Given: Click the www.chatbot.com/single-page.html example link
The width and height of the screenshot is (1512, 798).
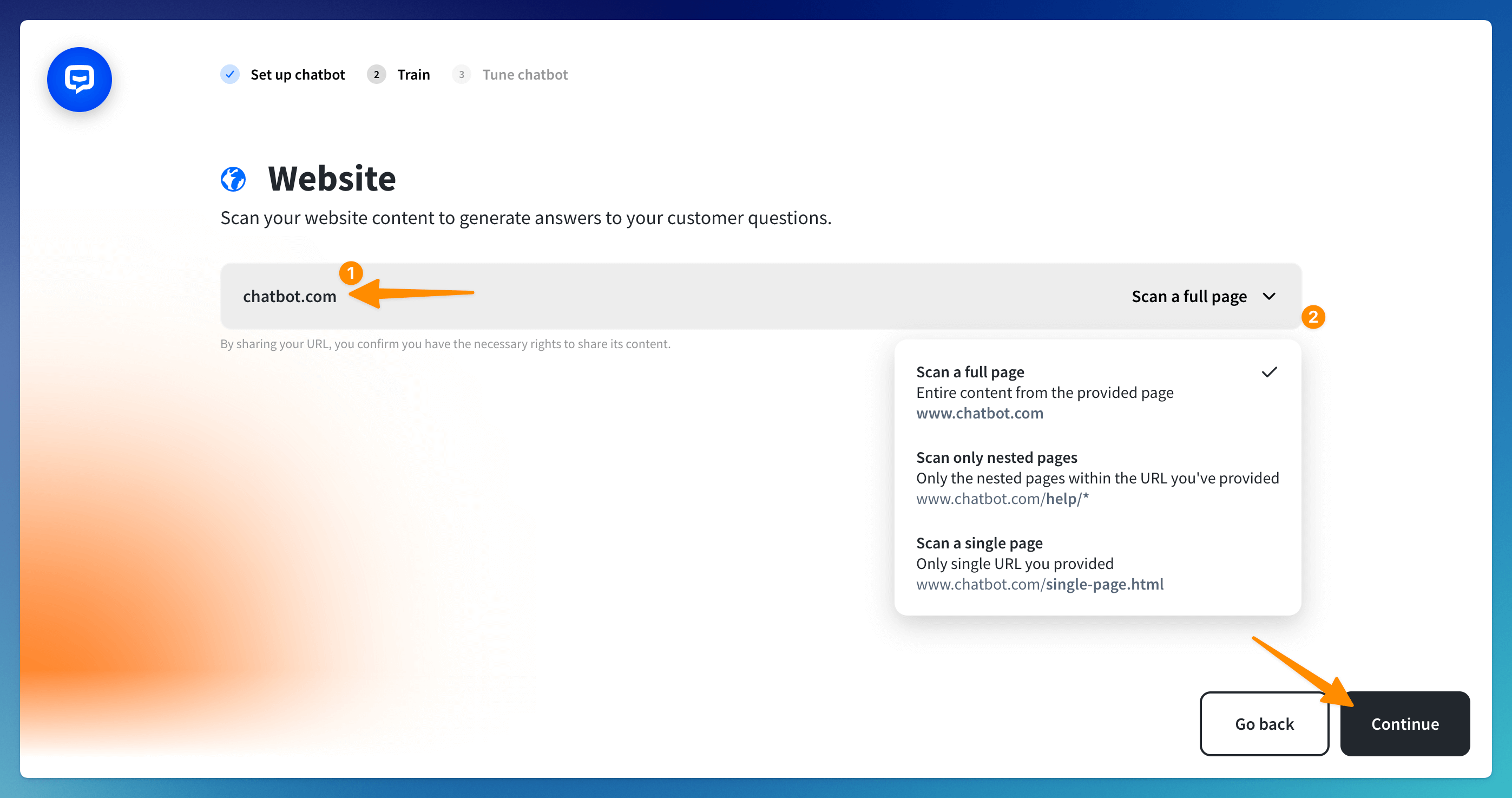Looking at the screenshot, I should [1040, 584].
